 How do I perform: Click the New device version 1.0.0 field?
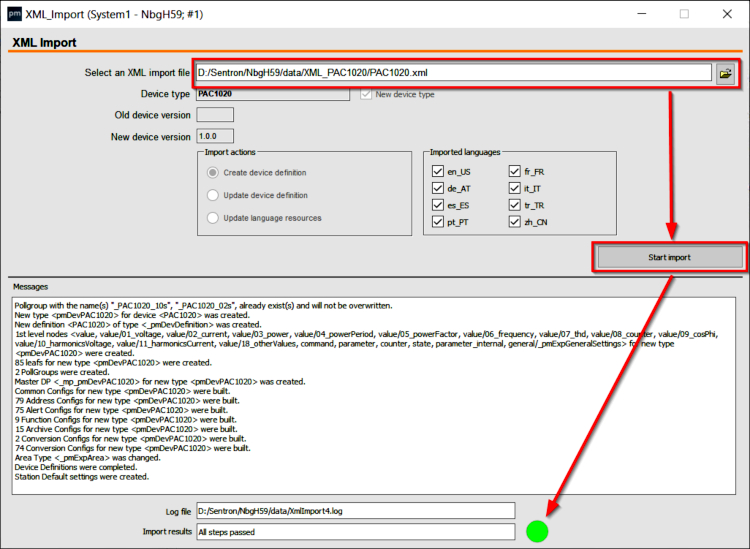(x=215, y=136)
